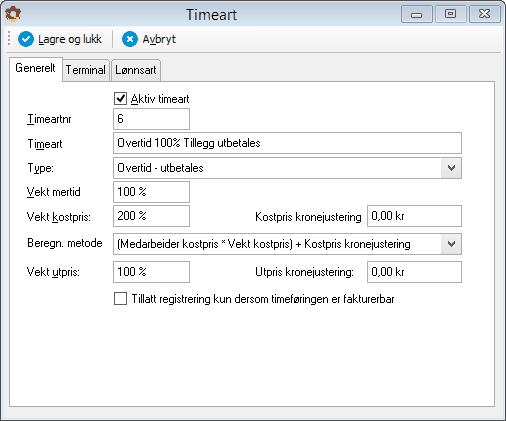The height and width of the screenshot is (421, 506).
Task: Click the Utpris kronejustering: label
Action: [304, 272]
